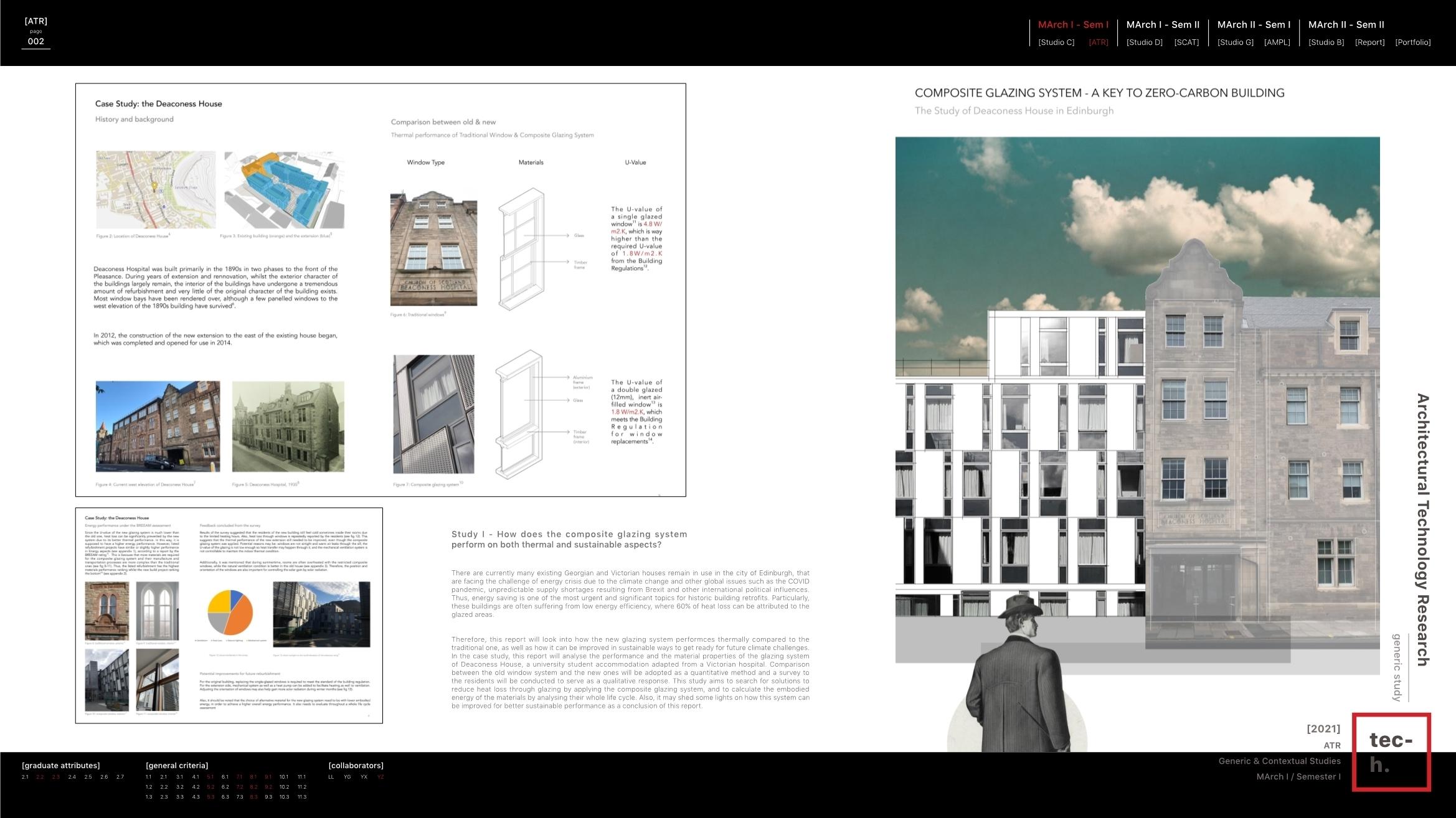Screen dimensions: 1456x818
Task: Select collaborator YZ highlighted in red
Action: click(380, 777)
